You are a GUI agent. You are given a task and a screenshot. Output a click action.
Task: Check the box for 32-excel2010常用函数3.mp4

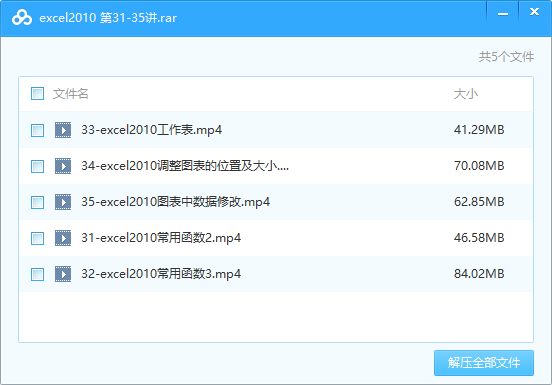coord(37,274)
